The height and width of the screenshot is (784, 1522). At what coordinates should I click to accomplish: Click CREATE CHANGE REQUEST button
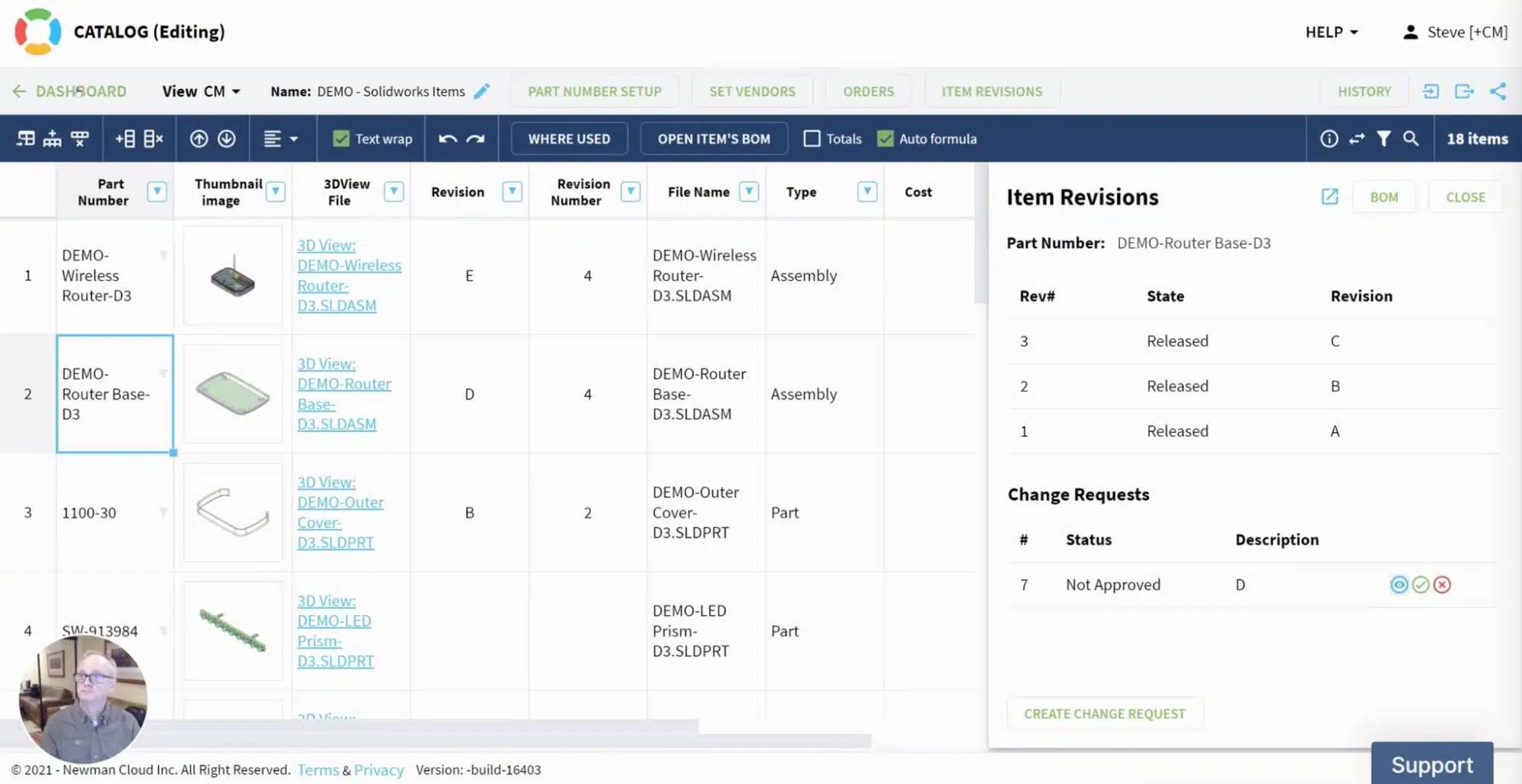pyautogui.click(x=1105, y=714)
